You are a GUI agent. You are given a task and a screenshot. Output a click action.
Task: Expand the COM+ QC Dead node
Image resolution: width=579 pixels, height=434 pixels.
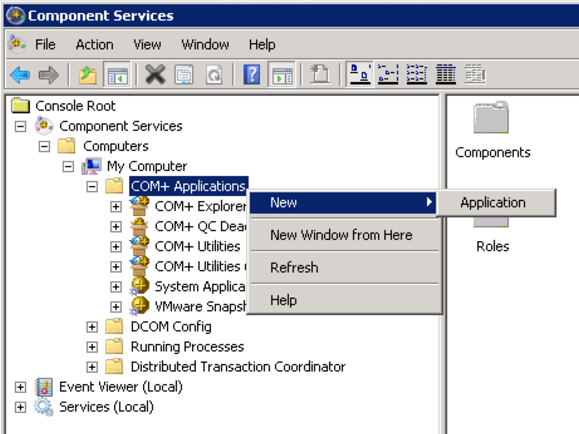pos(116,226)
